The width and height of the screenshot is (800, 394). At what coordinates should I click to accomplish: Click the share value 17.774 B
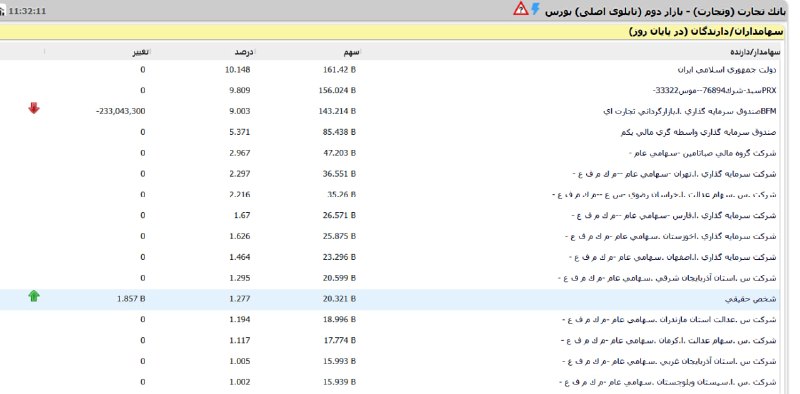[339, 341]
